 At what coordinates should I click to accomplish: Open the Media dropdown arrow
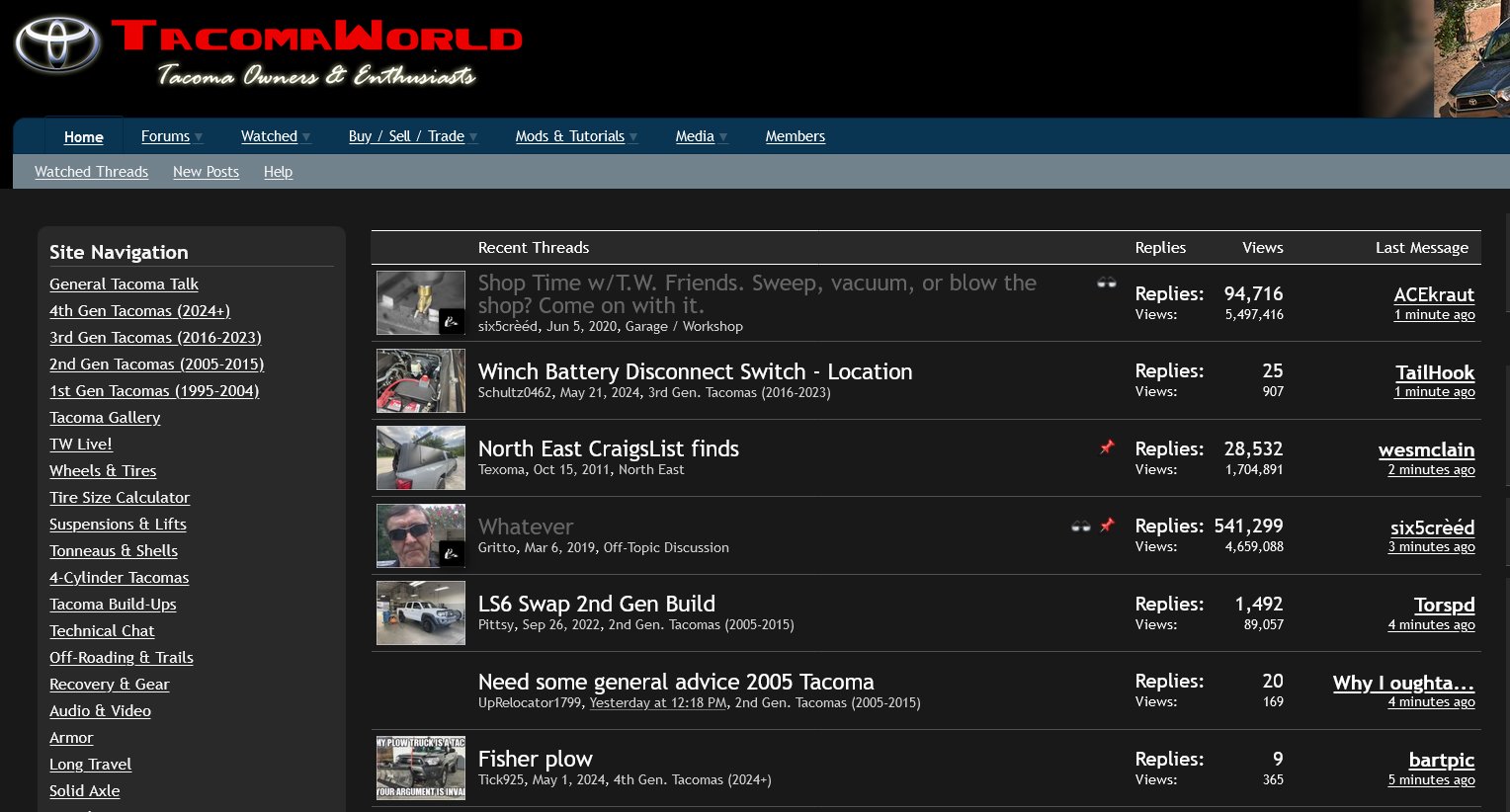(723, 137)
